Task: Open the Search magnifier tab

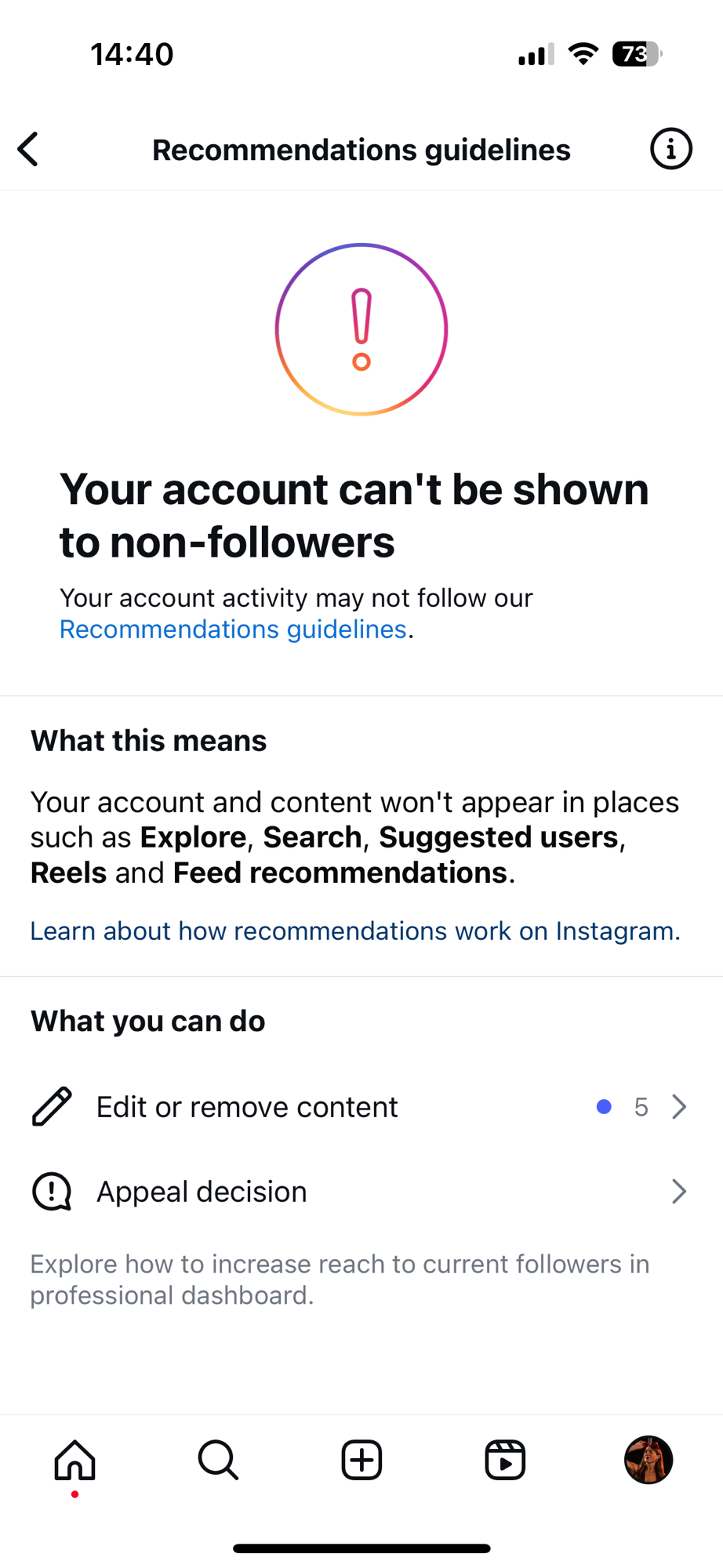Action: click(x=218, y=1460)
